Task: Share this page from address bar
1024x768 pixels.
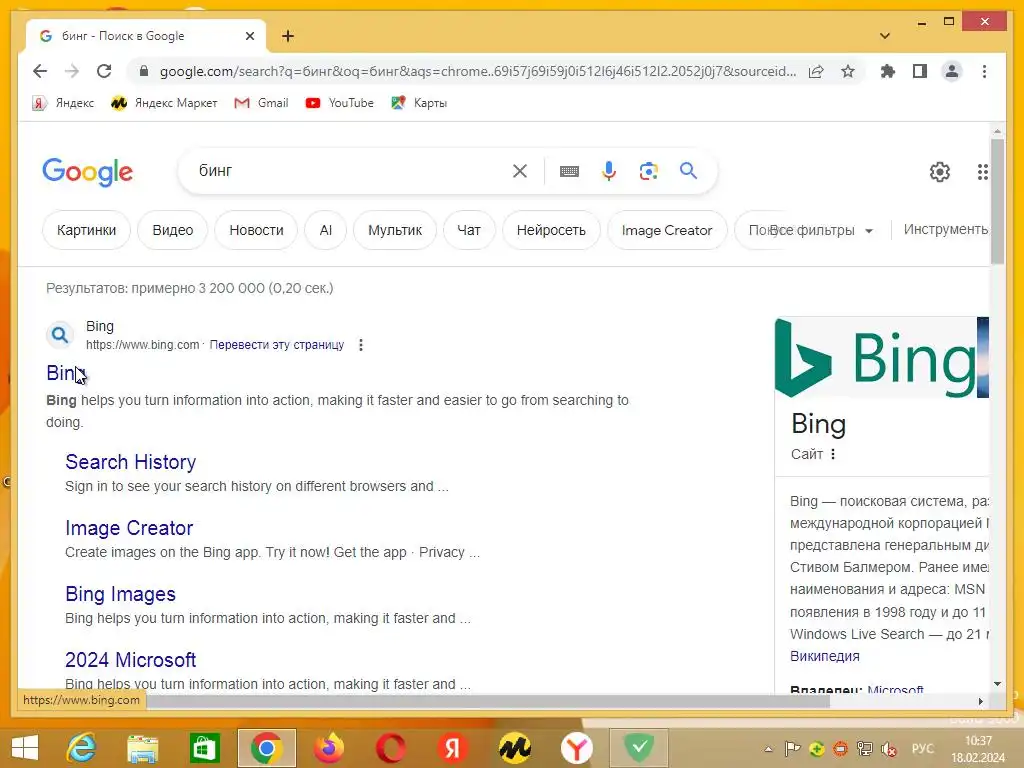Action: [816, 71]
